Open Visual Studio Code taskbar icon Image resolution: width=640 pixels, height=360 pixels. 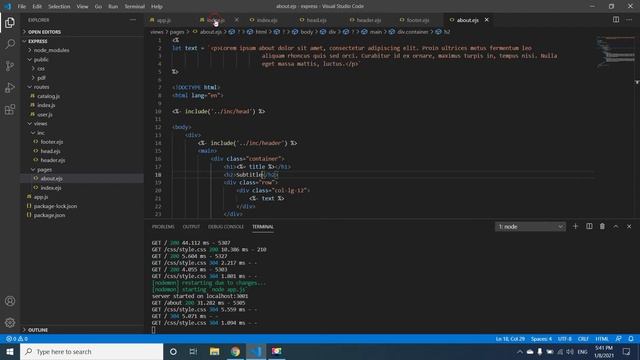(x=256, y=351)
